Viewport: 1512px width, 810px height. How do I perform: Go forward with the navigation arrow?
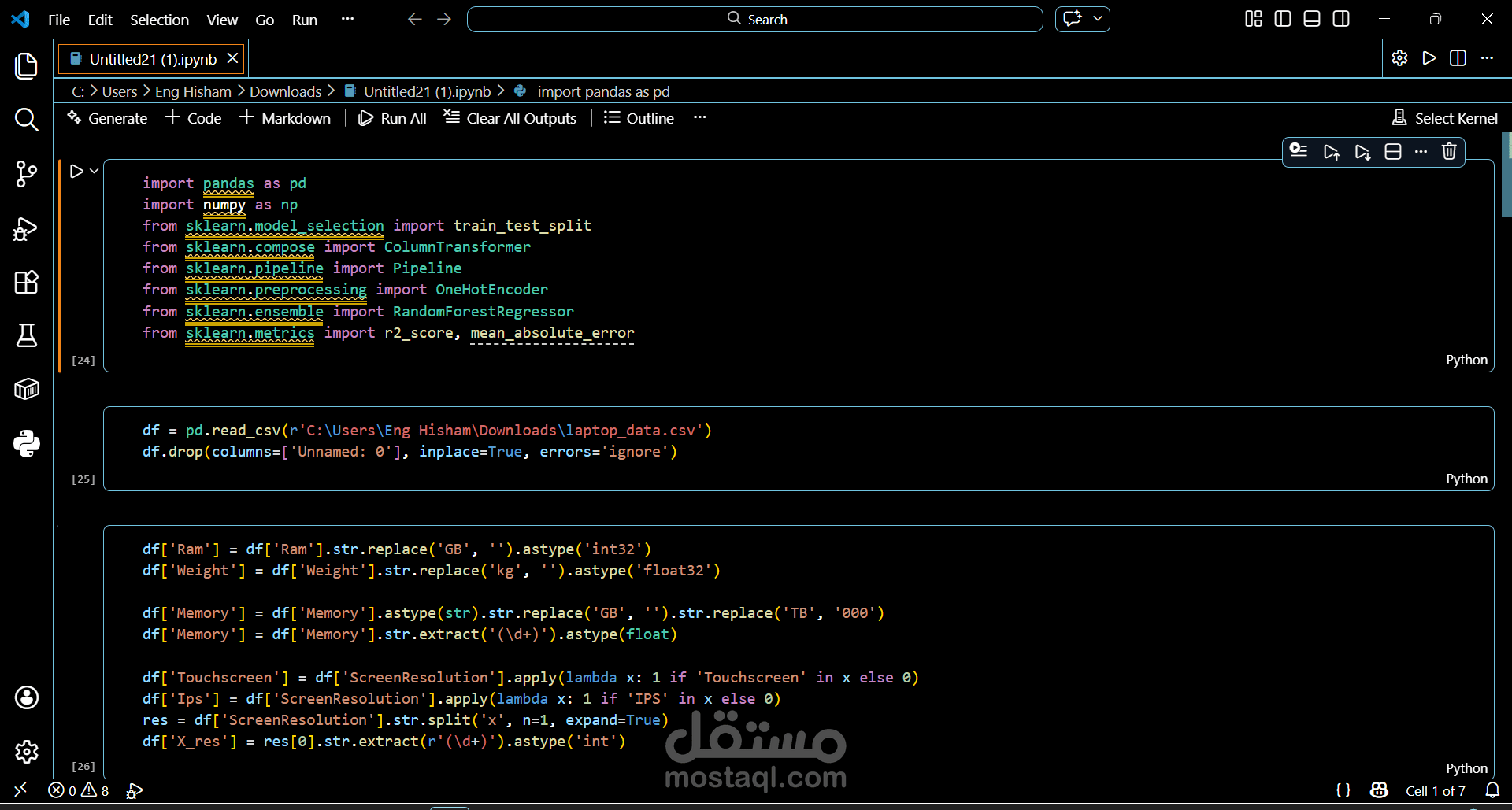click(x=444, y=19)
